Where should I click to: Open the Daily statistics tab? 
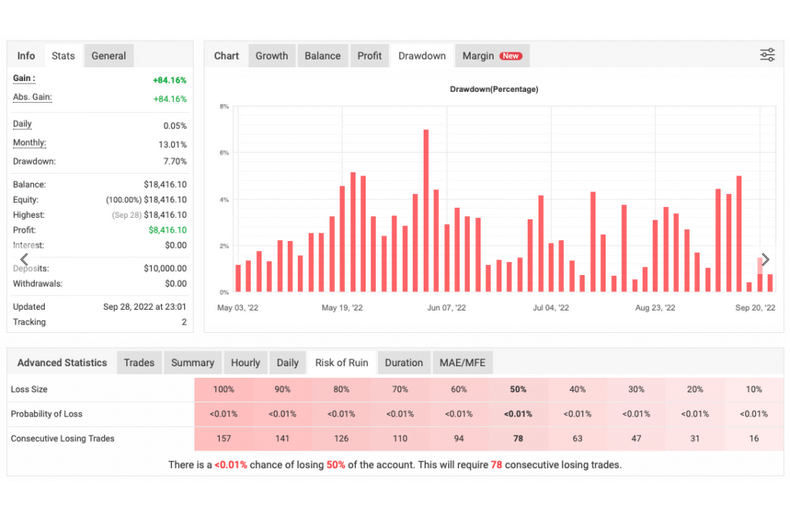click(x=288, y=363)
